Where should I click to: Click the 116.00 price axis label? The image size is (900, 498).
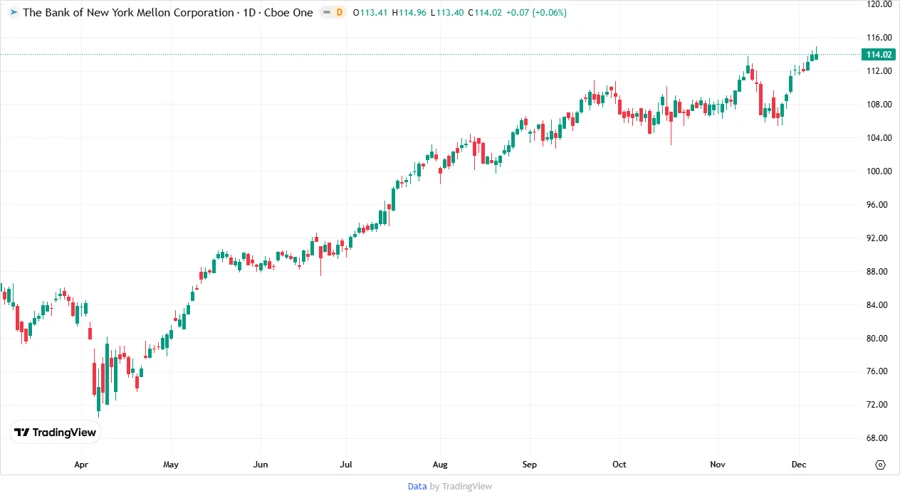[879, 37]
